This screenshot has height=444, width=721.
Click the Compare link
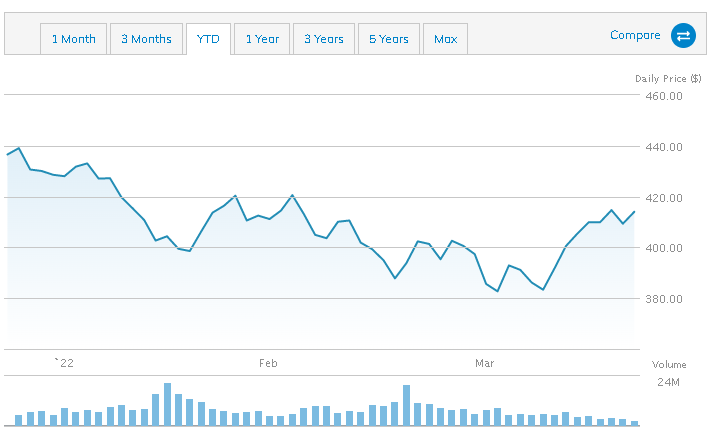[x=635, y=35]
